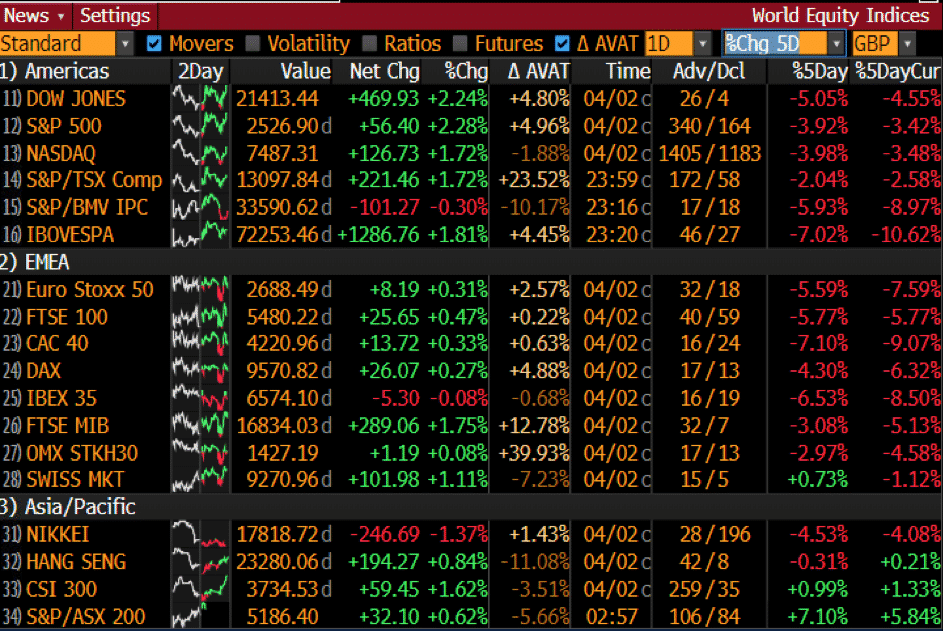Open the IBEX 35 index
The height and width of the screenshot is (631, 943).
pyautogui.click(x=61, y=398)
